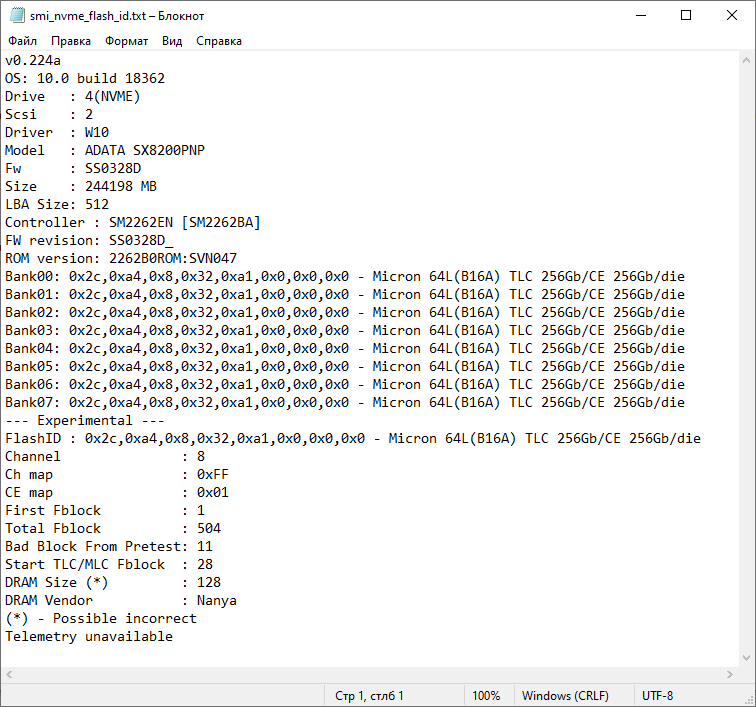Click the 'Drive : 4(NVME)' line
The height and width of the screenshot is (707, 756).
[73, 96]
